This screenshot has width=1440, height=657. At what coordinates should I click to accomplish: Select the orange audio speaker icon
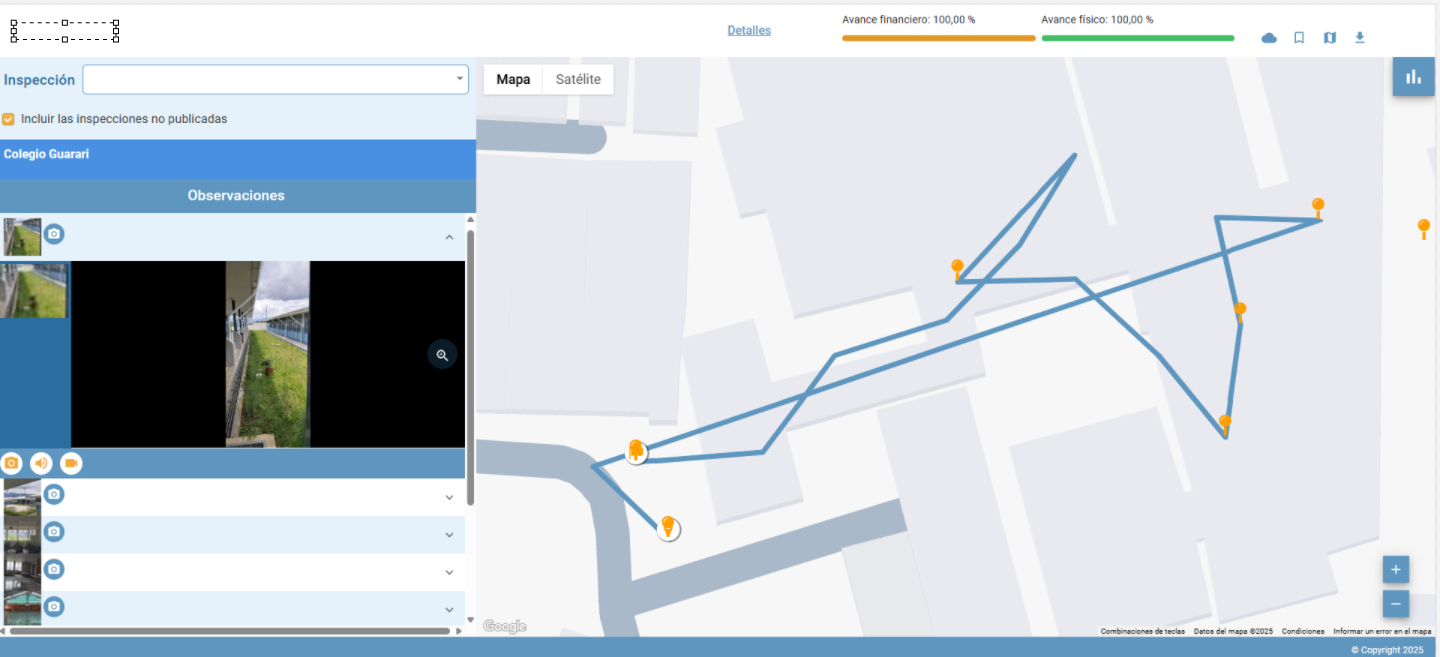point(41,463)
